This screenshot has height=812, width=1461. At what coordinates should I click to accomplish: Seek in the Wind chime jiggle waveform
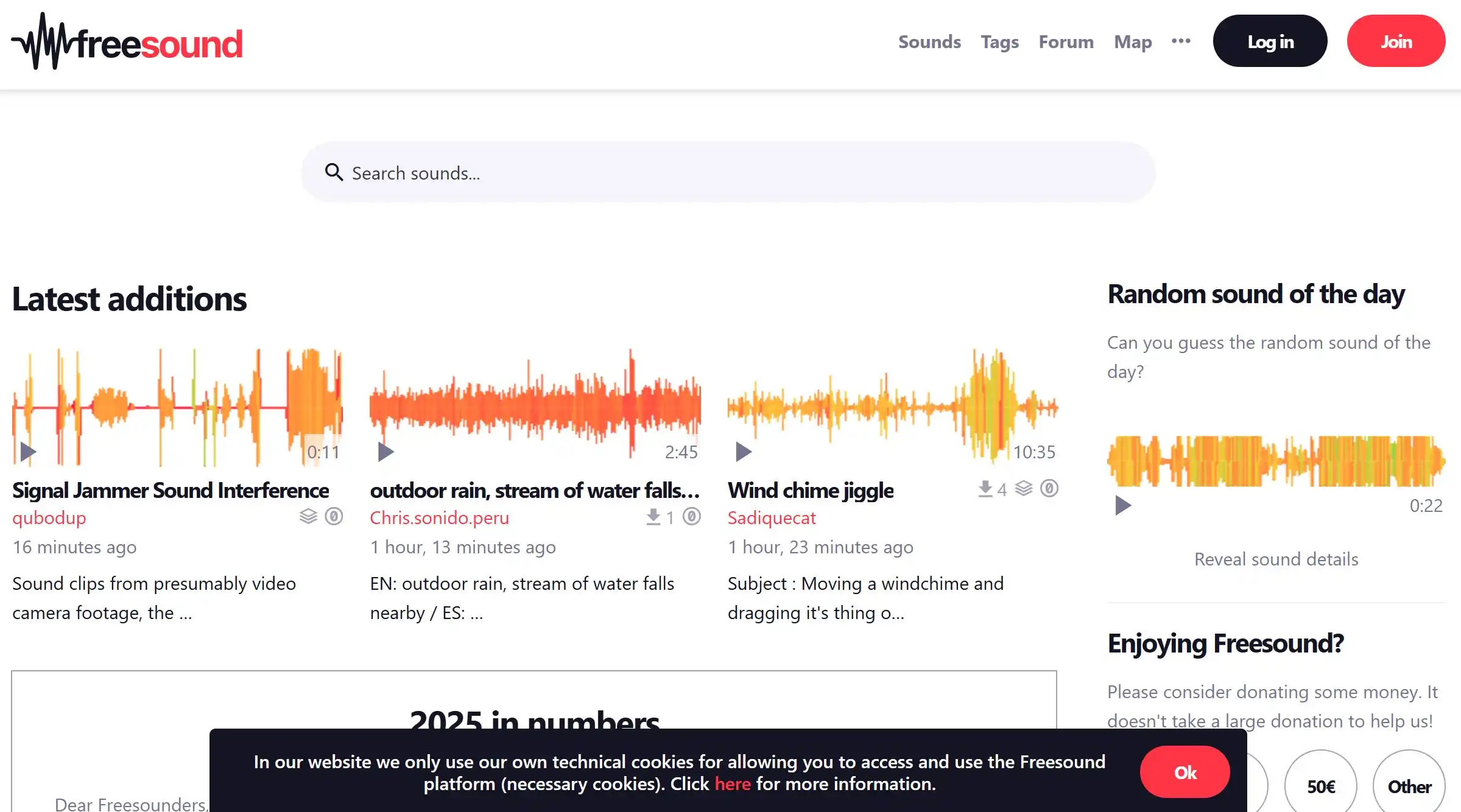coord(893,407)
